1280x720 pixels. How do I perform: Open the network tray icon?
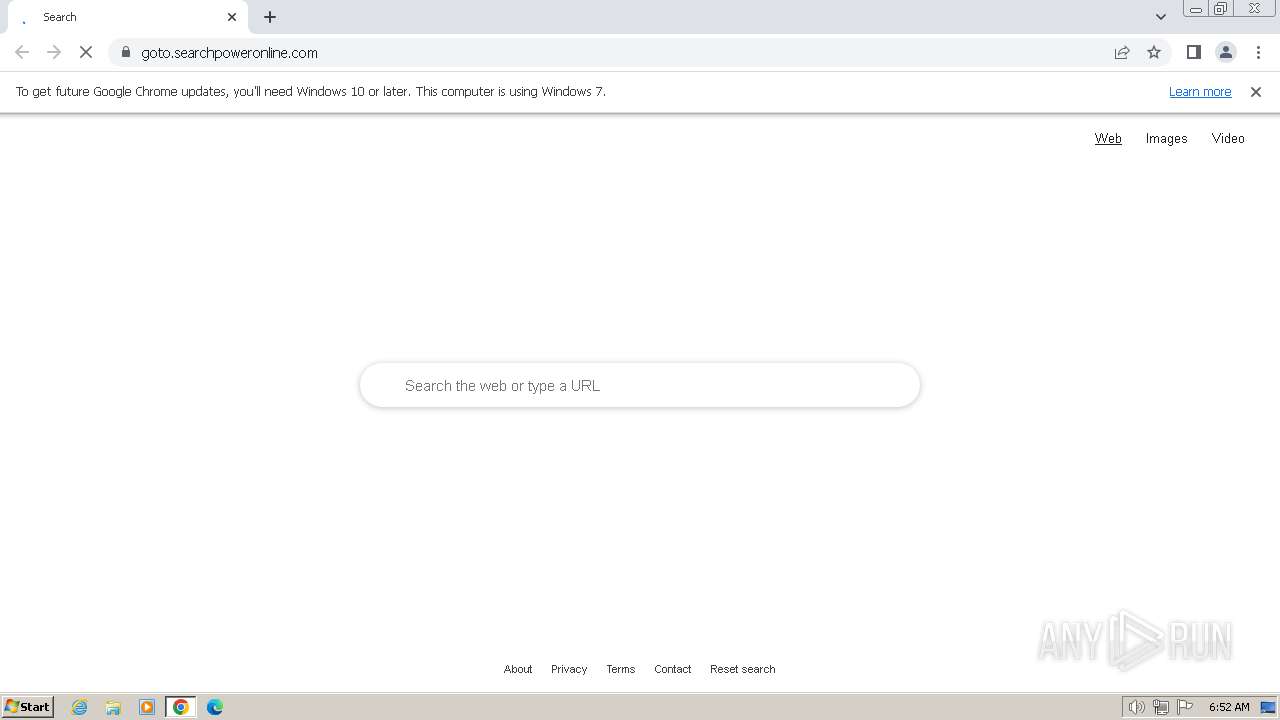(x=1161, y=707)
